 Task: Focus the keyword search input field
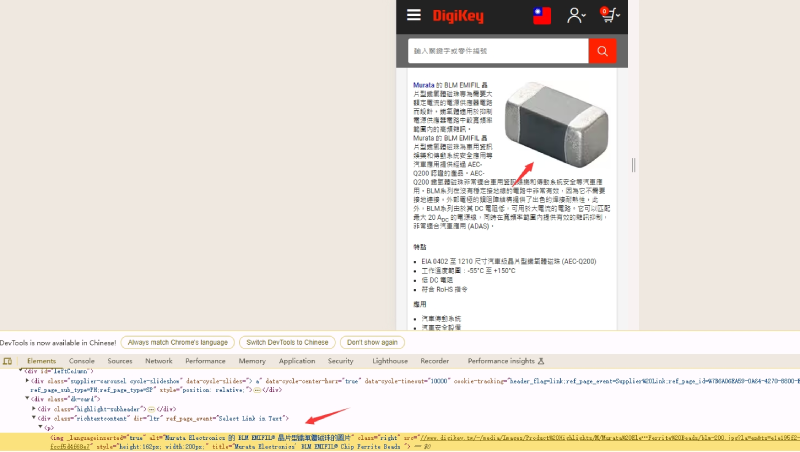[x=498, y=51]
